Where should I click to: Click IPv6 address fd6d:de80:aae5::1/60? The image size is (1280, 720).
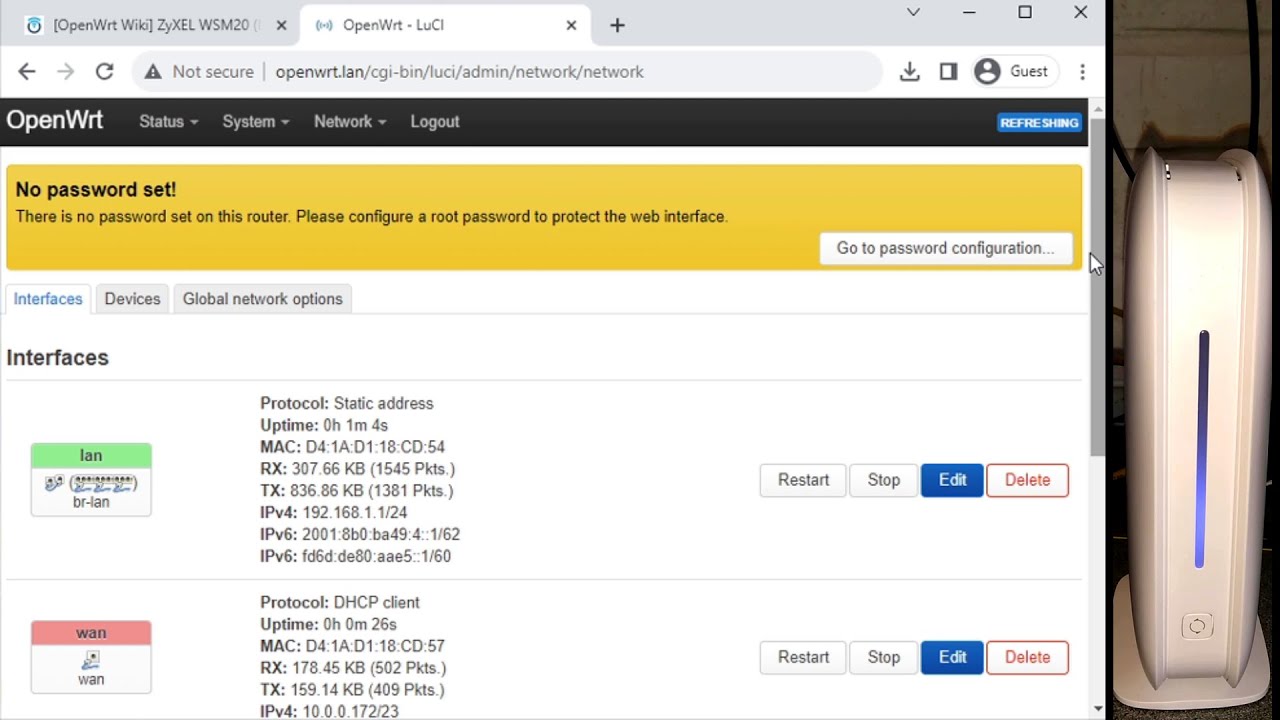(x=376, y=556)
